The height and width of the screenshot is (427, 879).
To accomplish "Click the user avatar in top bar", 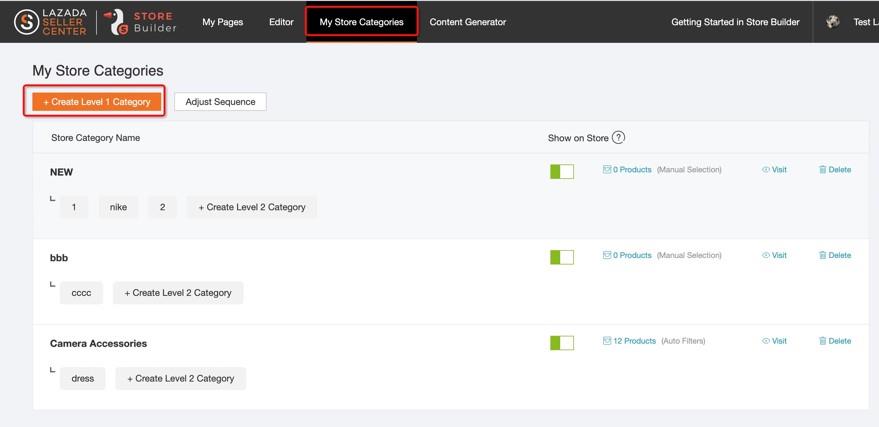I will (833, 22).
